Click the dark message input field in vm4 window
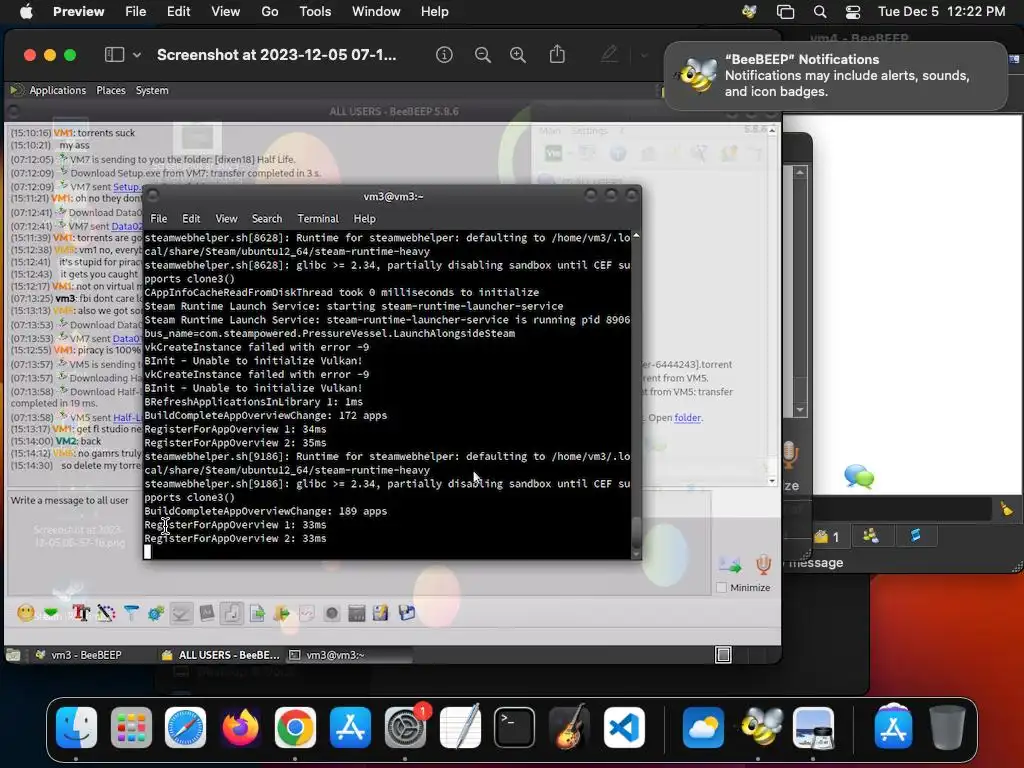The width and height of the screenshot is (1024, 768). (x=901, y=509)
